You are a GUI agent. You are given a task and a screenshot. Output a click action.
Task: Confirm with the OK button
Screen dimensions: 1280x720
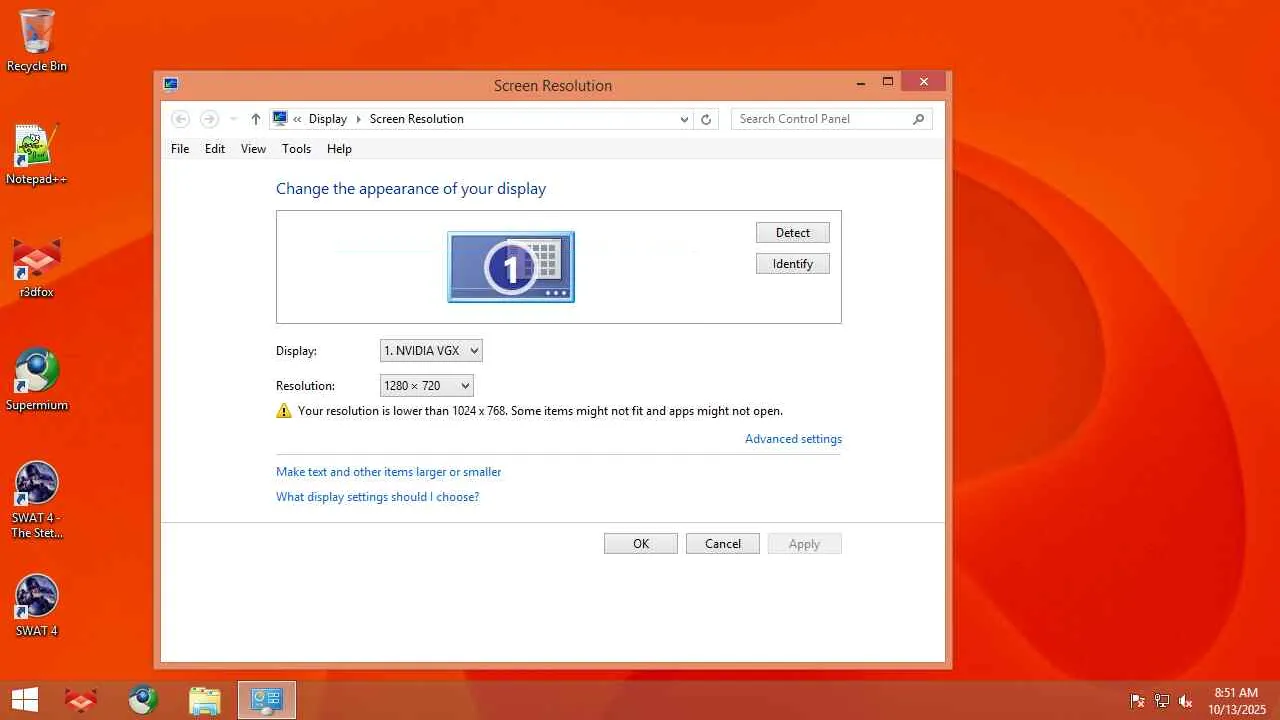pyautogui.click(x=641, y=544)
